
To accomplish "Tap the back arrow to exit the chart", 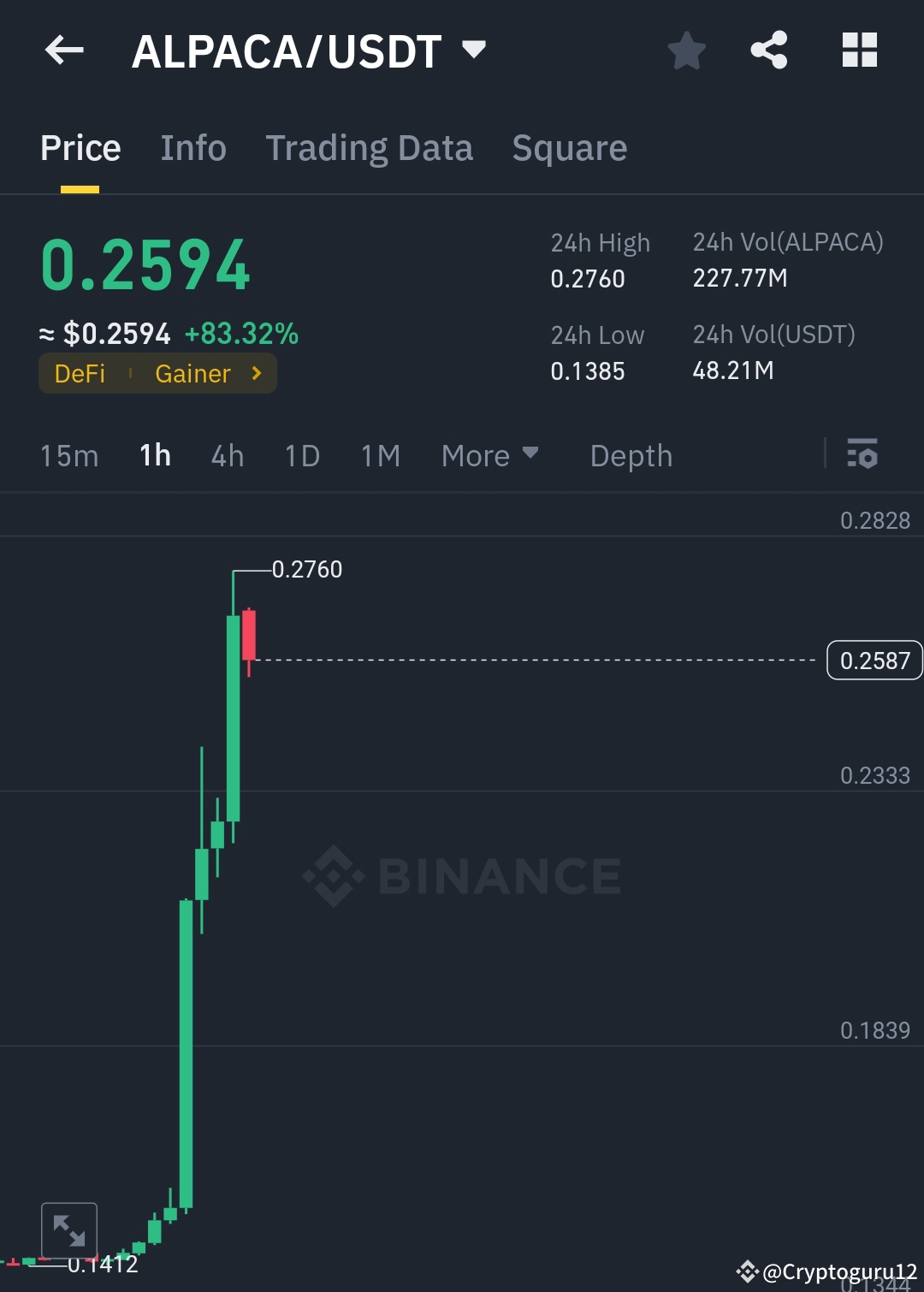I will tap(62, 50).
